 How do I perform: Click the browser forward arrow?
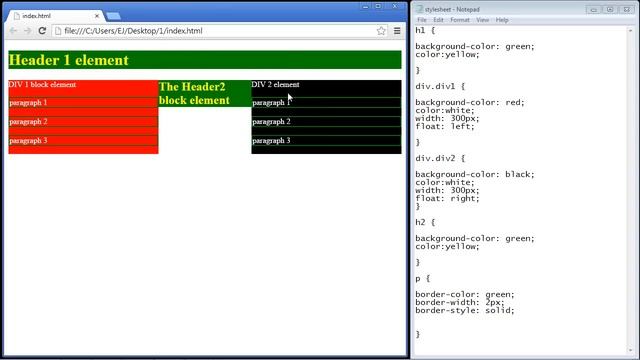27,31
